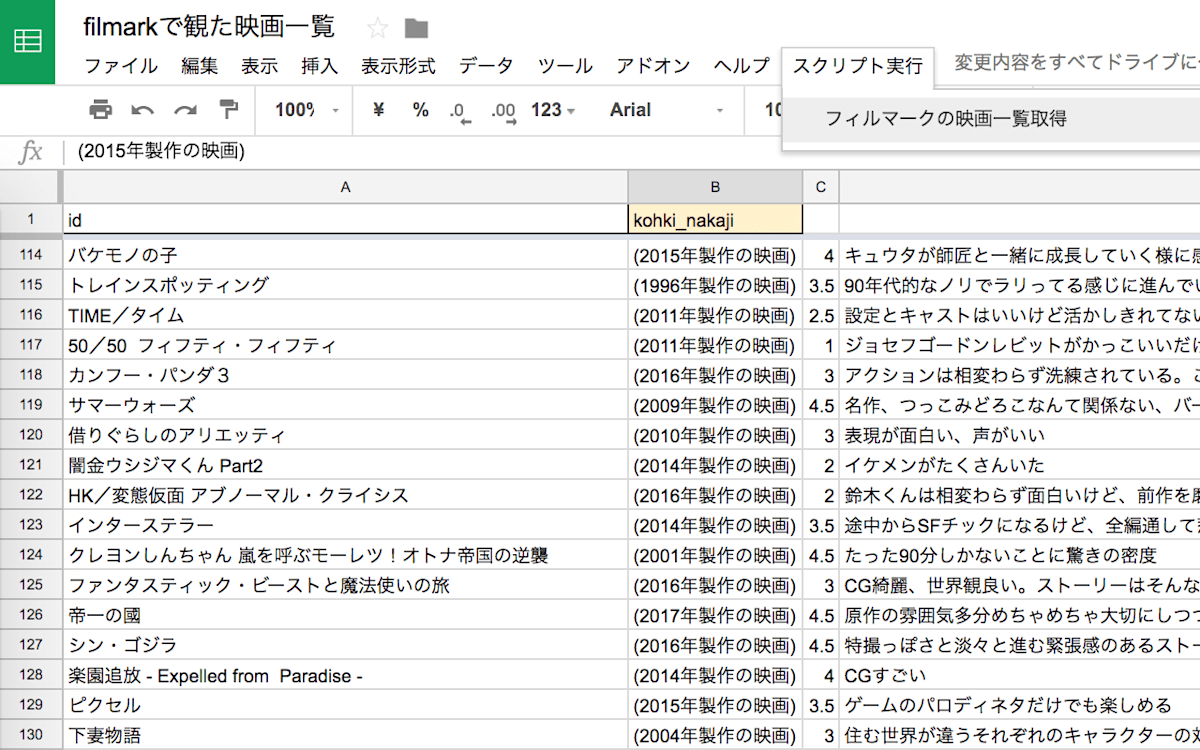Select column B header
Viewport: 1200px width, 750px height.
[715, 186]
